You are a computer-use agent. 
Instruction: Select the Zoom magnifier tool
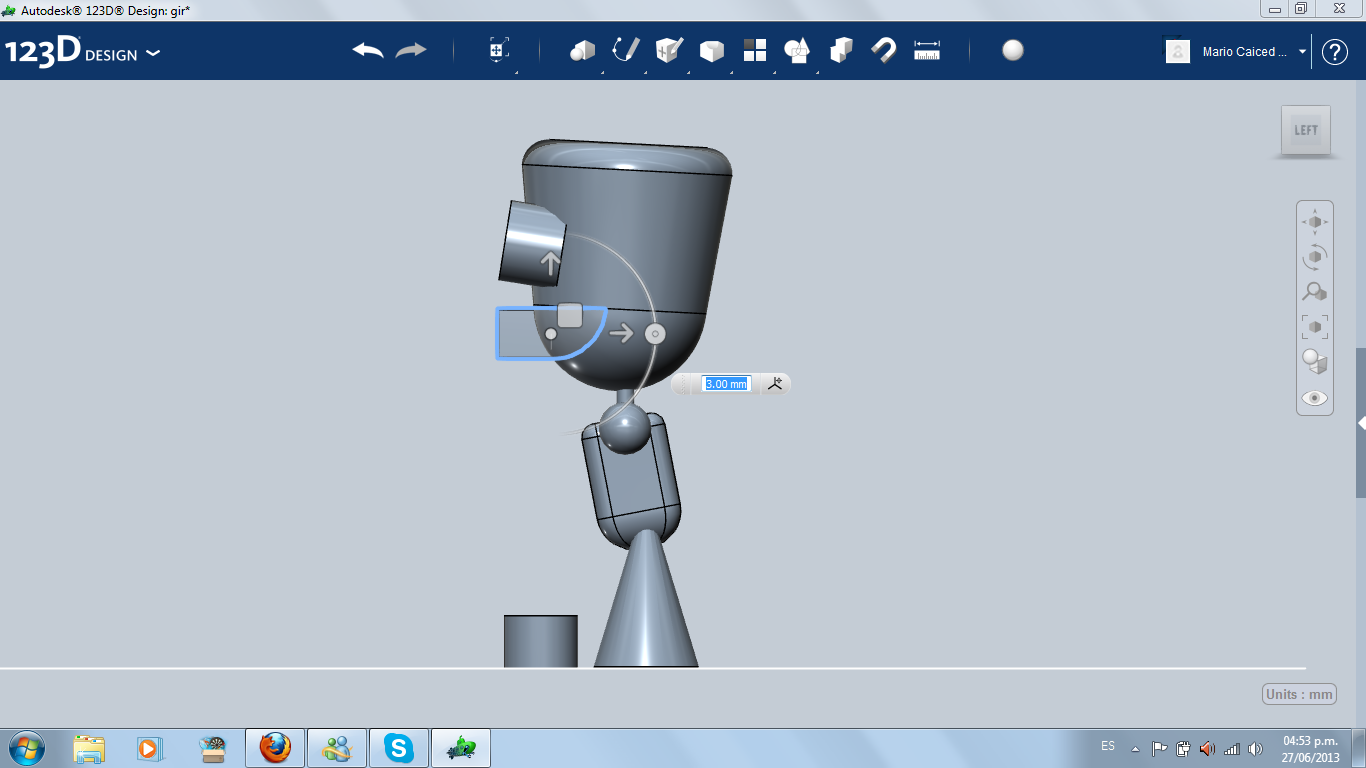click(x=1315, y=291)
